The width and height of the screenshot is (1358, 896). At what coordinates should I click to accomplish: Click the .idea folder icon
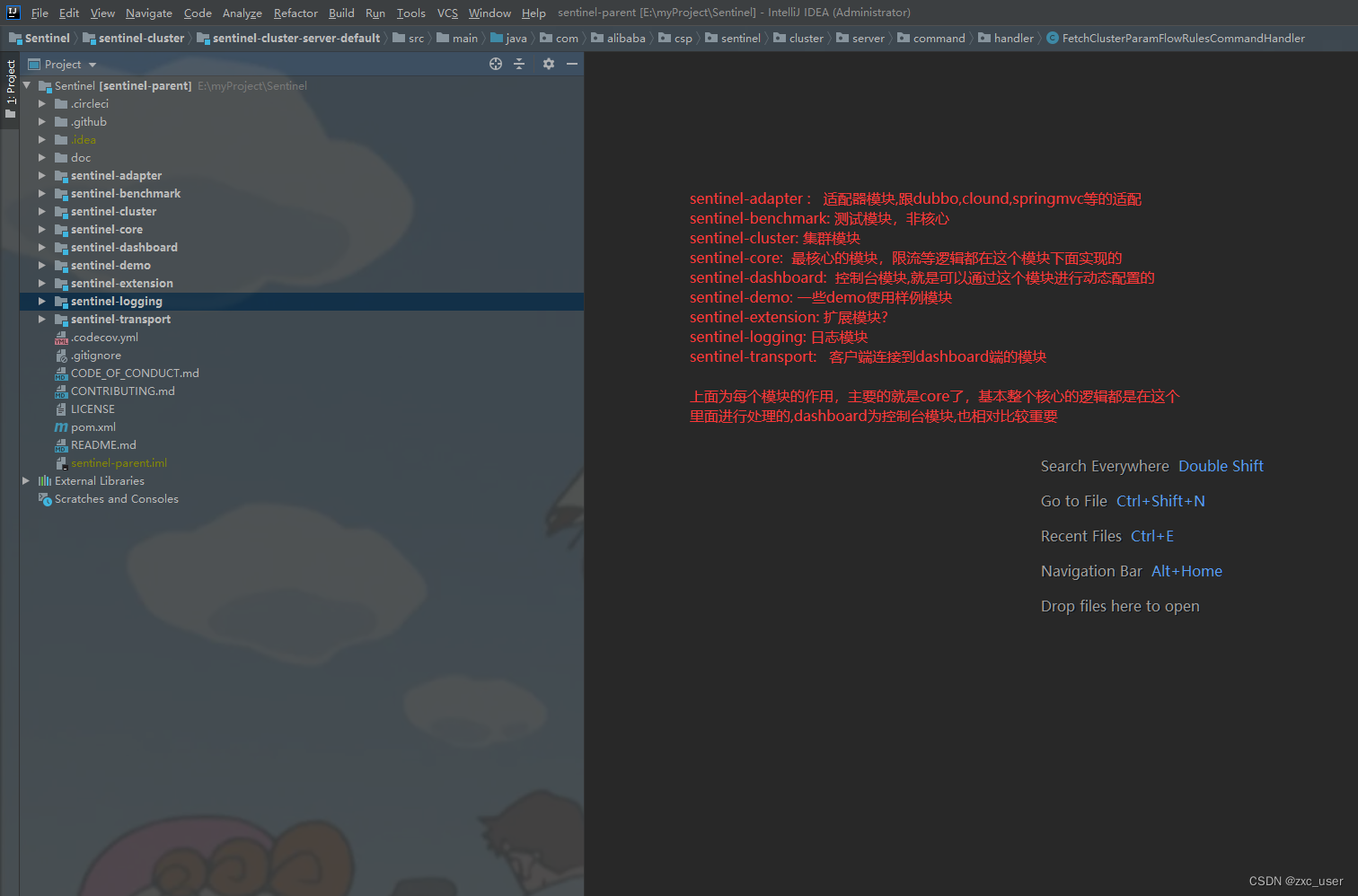click(x=61, y=140)
